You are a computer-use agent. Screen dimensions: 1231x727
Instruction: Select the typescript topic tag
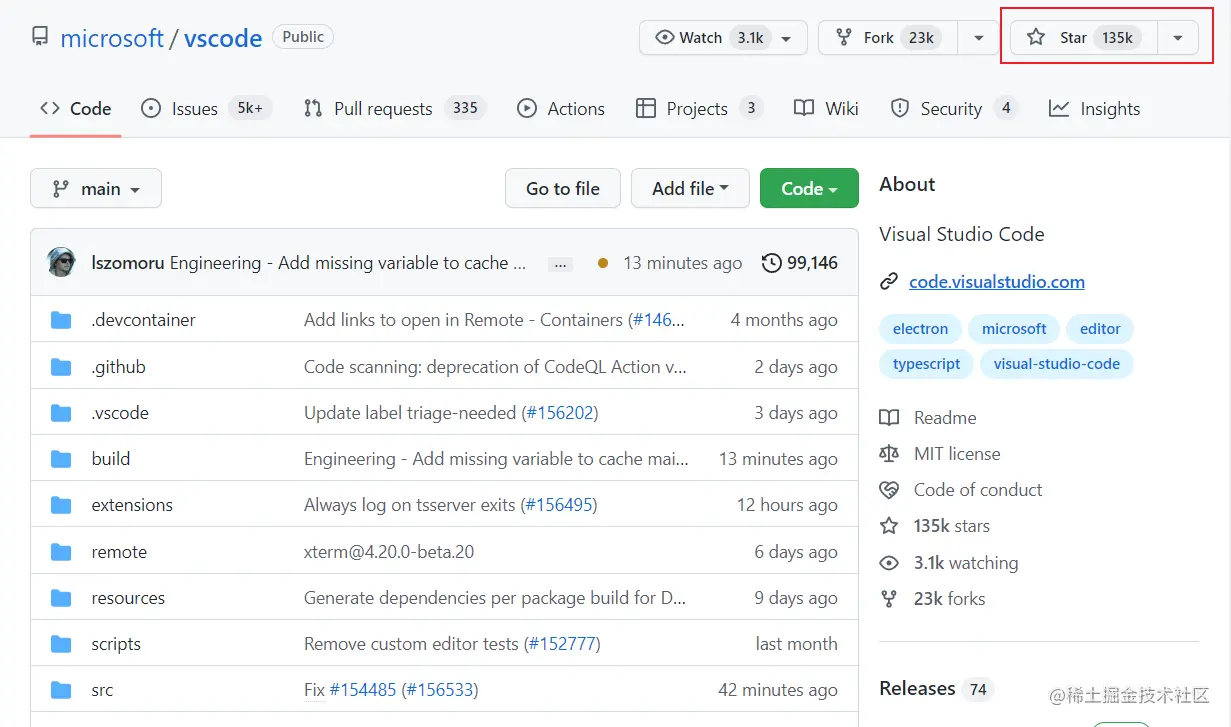(x=926, y=364)
